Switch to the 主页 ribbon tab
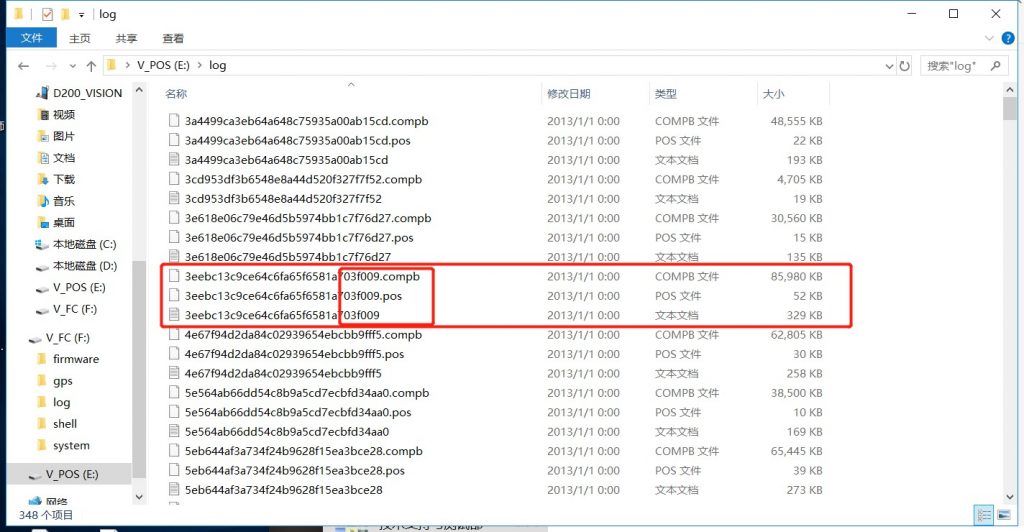Image resolution: width=1024 pixels, height=532 pixels. (x=80, y=39)
